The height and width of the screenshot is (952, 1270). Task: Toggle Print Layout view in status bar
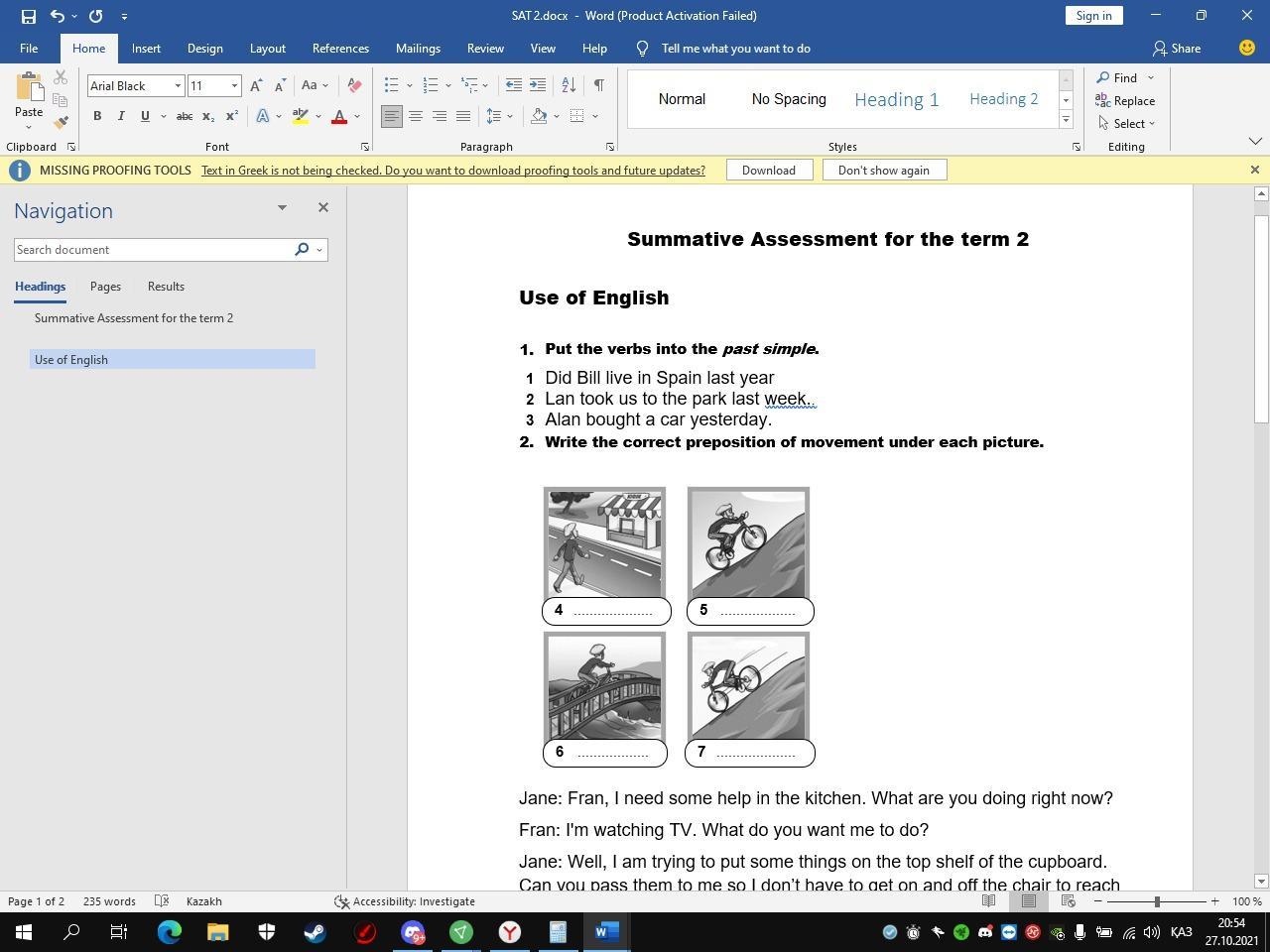(x=1029, y=901)
